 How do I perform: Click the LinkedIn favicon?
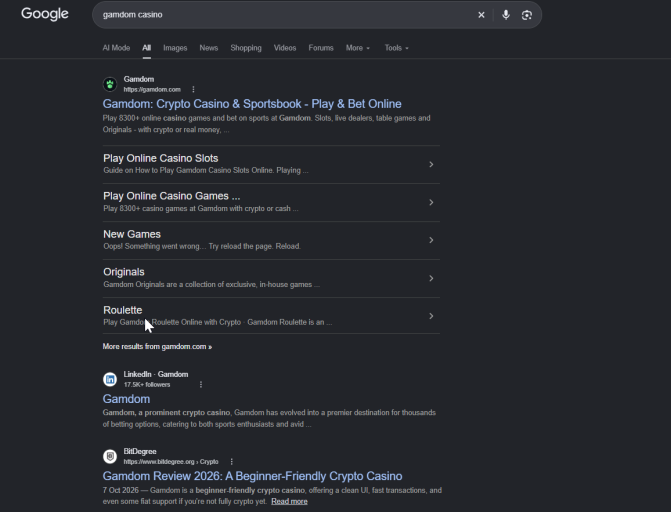pos(110,379)
